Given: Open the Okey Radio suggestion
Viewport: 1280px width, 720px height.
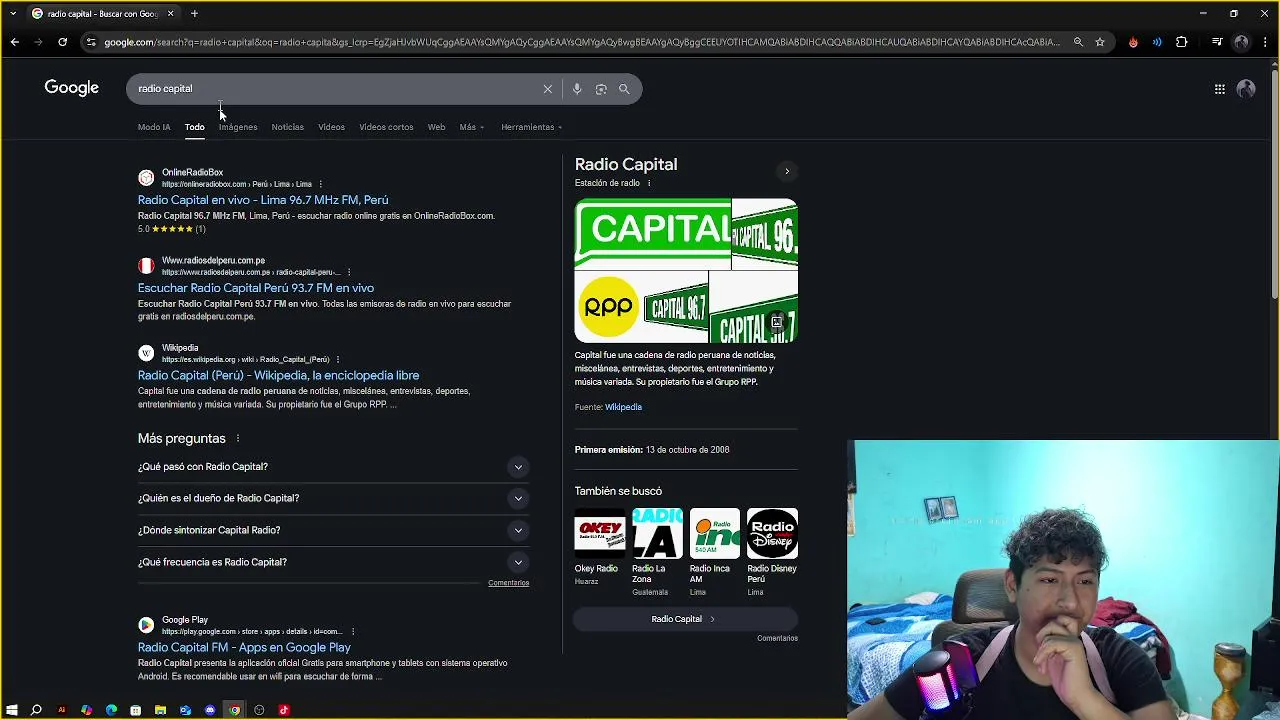Looking at the screenshot, I should (599, 547).
